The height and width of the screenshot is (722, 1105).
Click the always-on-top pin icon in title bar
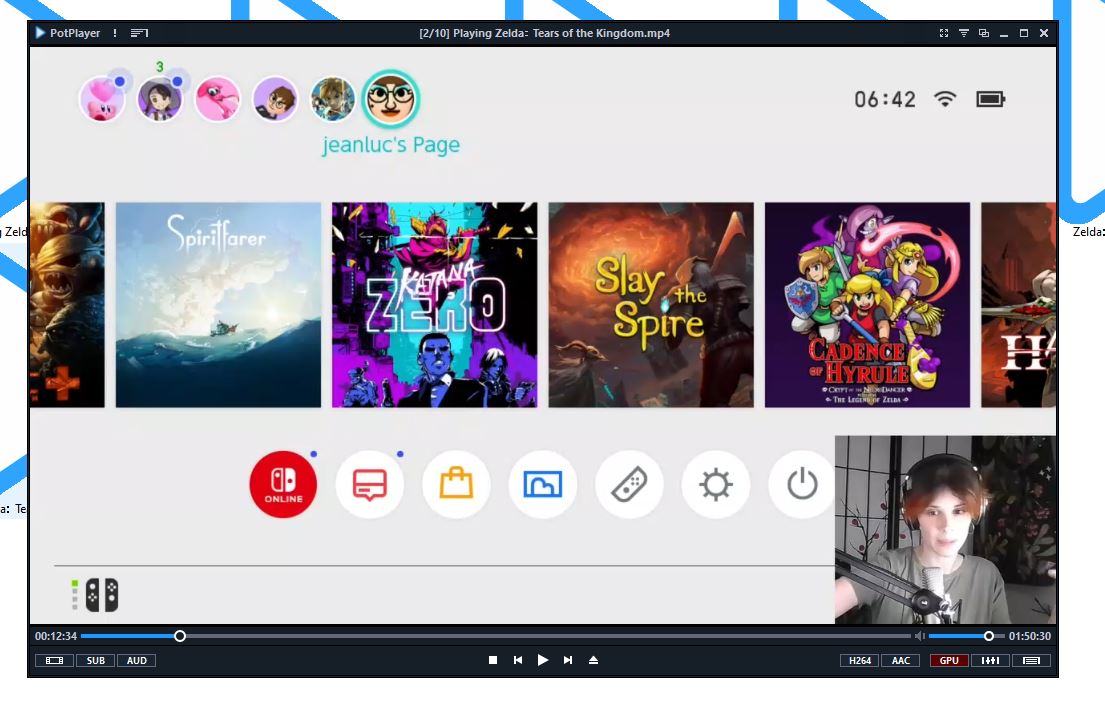pyautogui.click(x=963, y=33)
